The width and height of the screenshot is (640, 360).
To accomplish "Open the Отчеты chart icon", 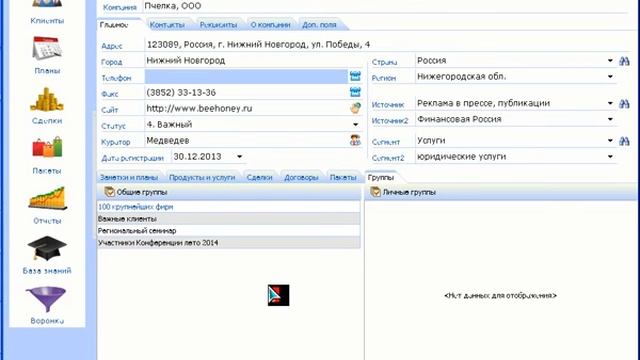I will tap(47, 198).
